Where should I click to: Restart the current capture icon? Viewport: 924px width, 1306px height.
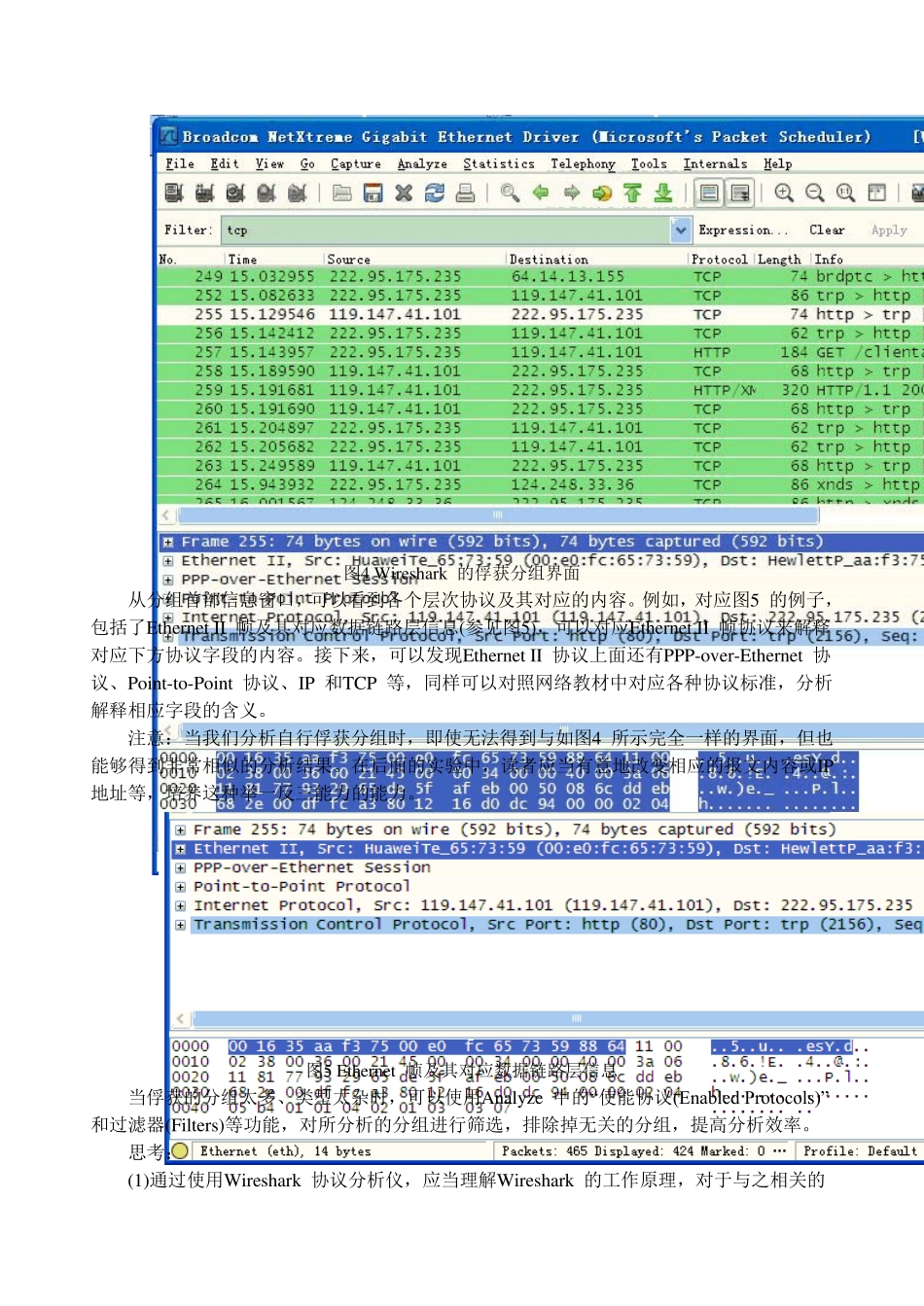298,193
